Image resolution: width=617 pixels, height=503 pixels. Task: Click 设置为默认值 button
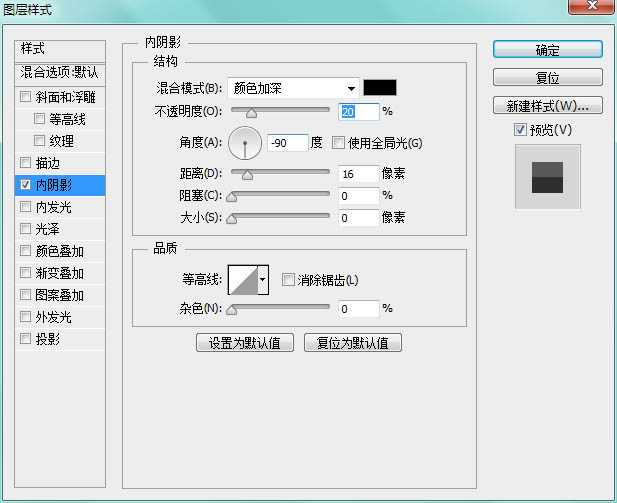pyautogui.click(x=245, y=342)
